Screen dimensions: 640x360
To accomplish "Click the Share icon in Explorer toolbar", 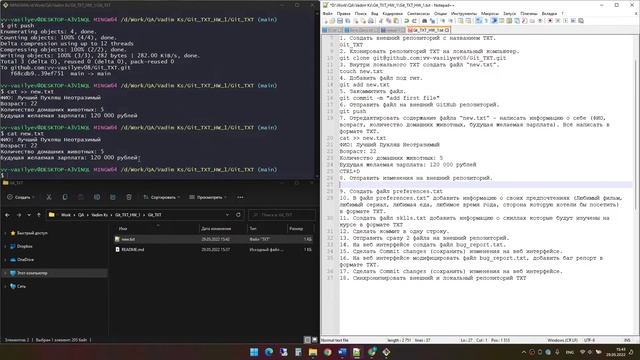I will [x=113, y=197].
